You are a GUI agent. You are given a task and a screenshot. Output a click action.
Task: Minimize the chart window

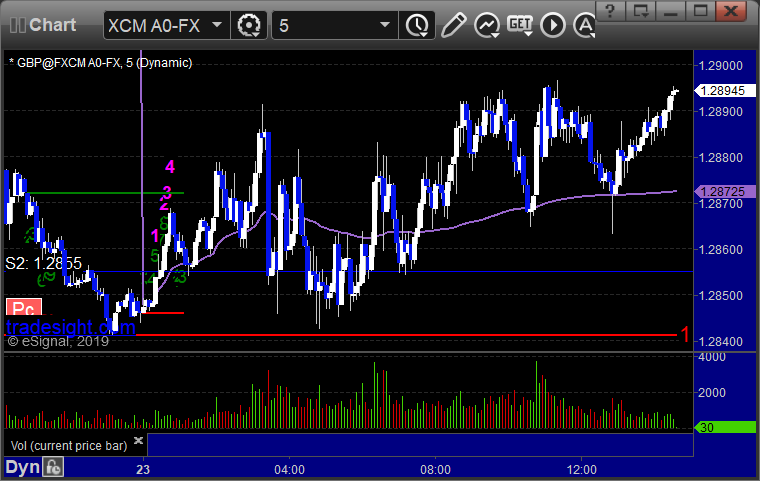click(x=670, y=10)
